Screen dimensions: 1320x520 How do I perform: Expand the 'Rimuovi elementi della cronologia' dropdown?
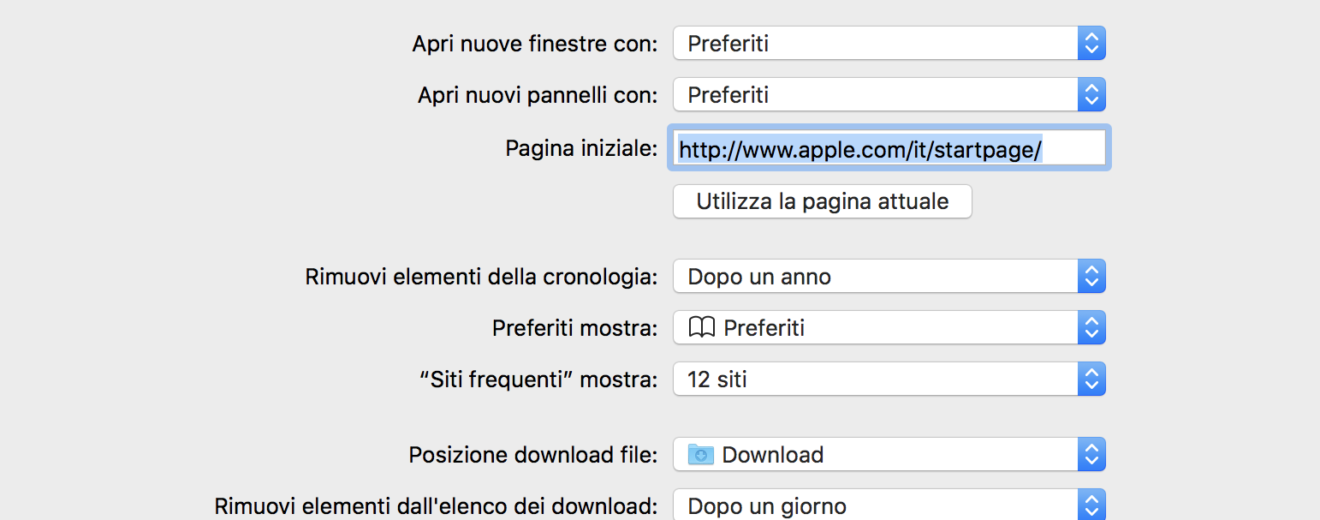point(876,276)
